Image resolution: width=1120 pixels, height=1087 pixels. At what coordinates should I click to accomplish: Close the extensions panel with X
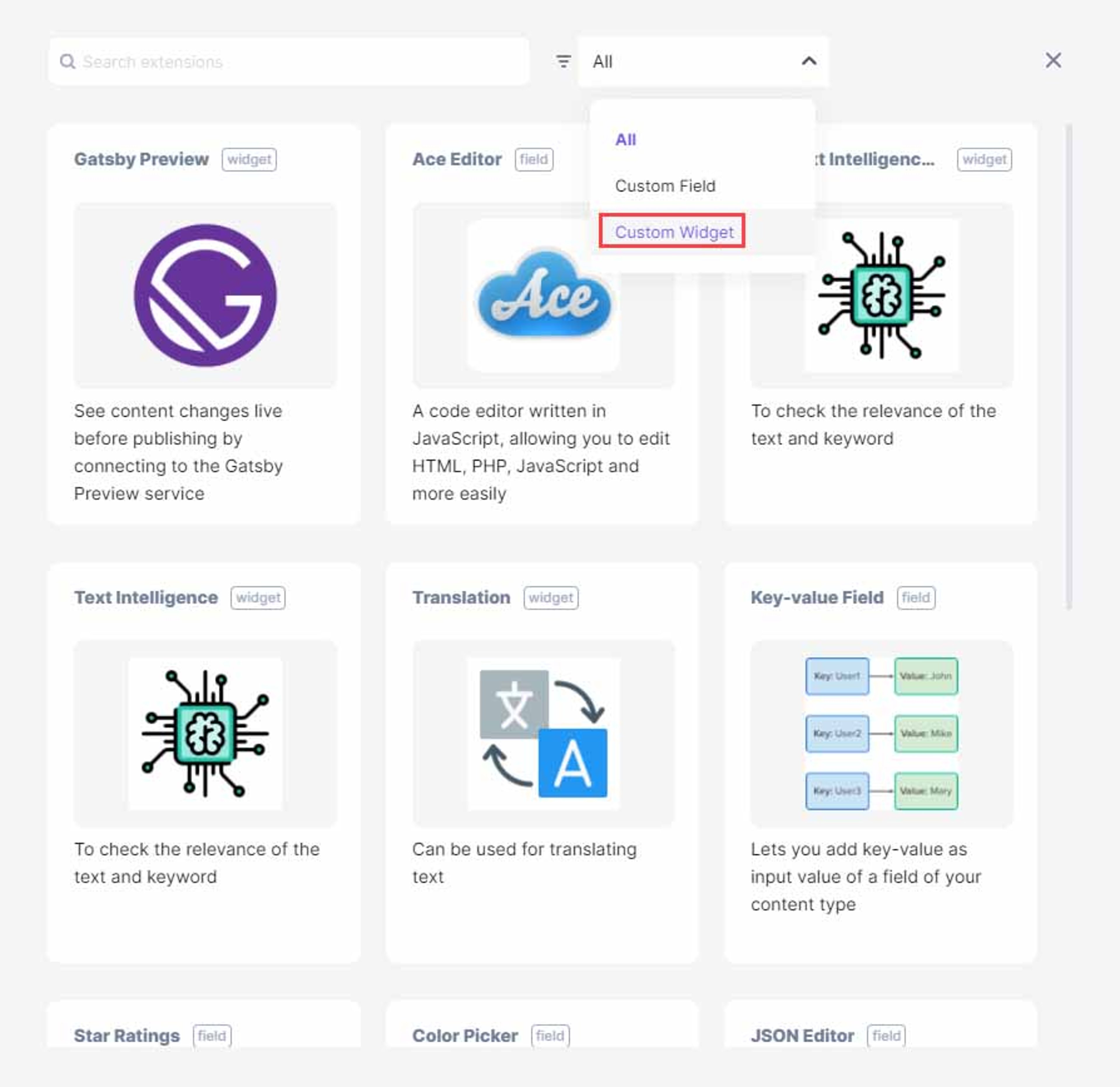click(x=1053, y=60)
